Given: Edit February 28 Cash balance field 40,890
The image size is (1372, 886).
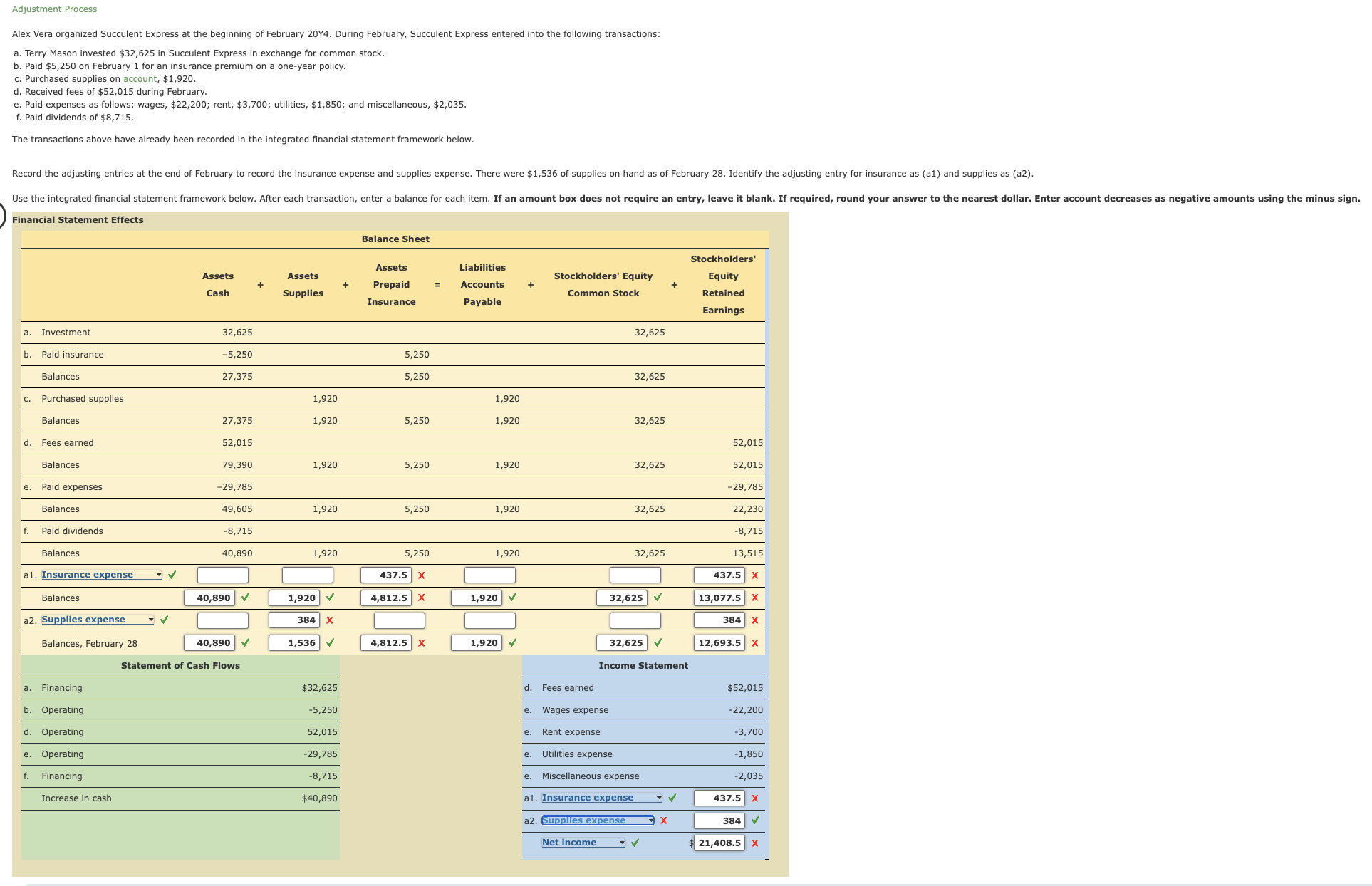Looking at the screenshot, I should [209, 643].
